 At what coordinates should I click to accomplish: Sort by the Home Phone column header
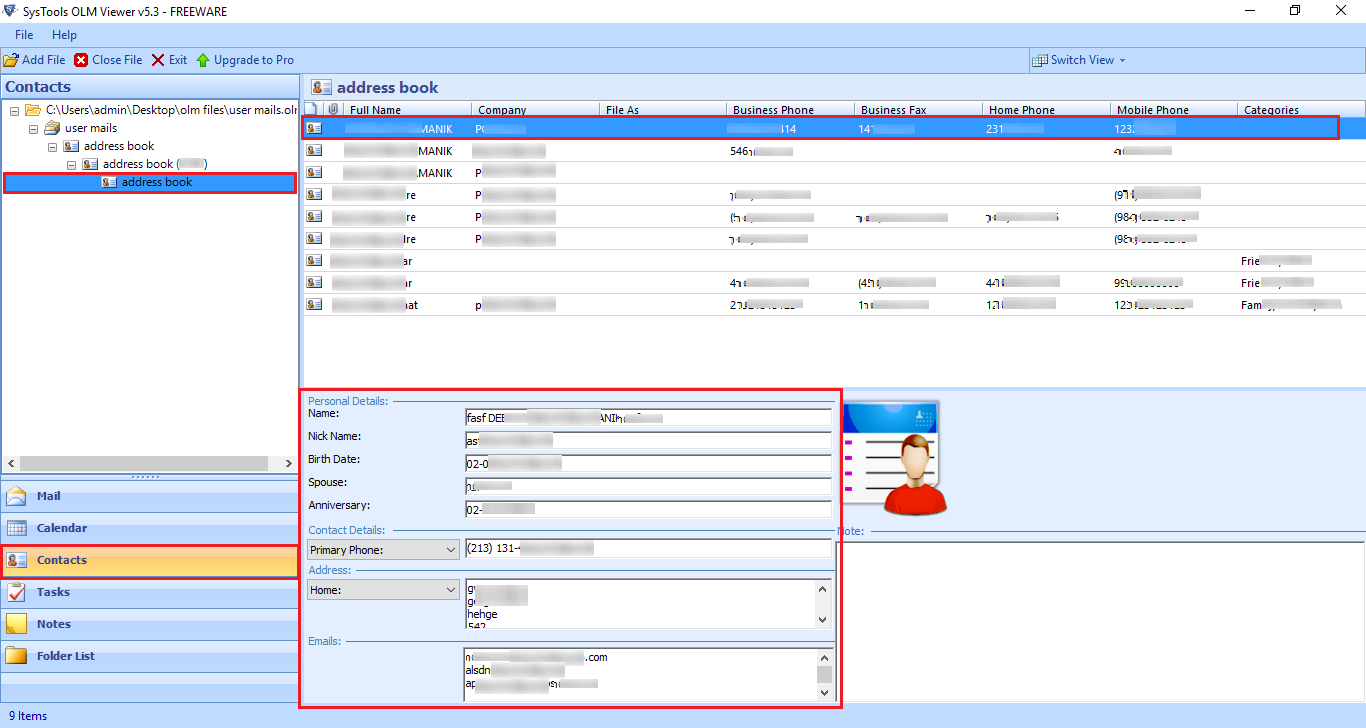pyautogui.click(x=1047, y=110)
